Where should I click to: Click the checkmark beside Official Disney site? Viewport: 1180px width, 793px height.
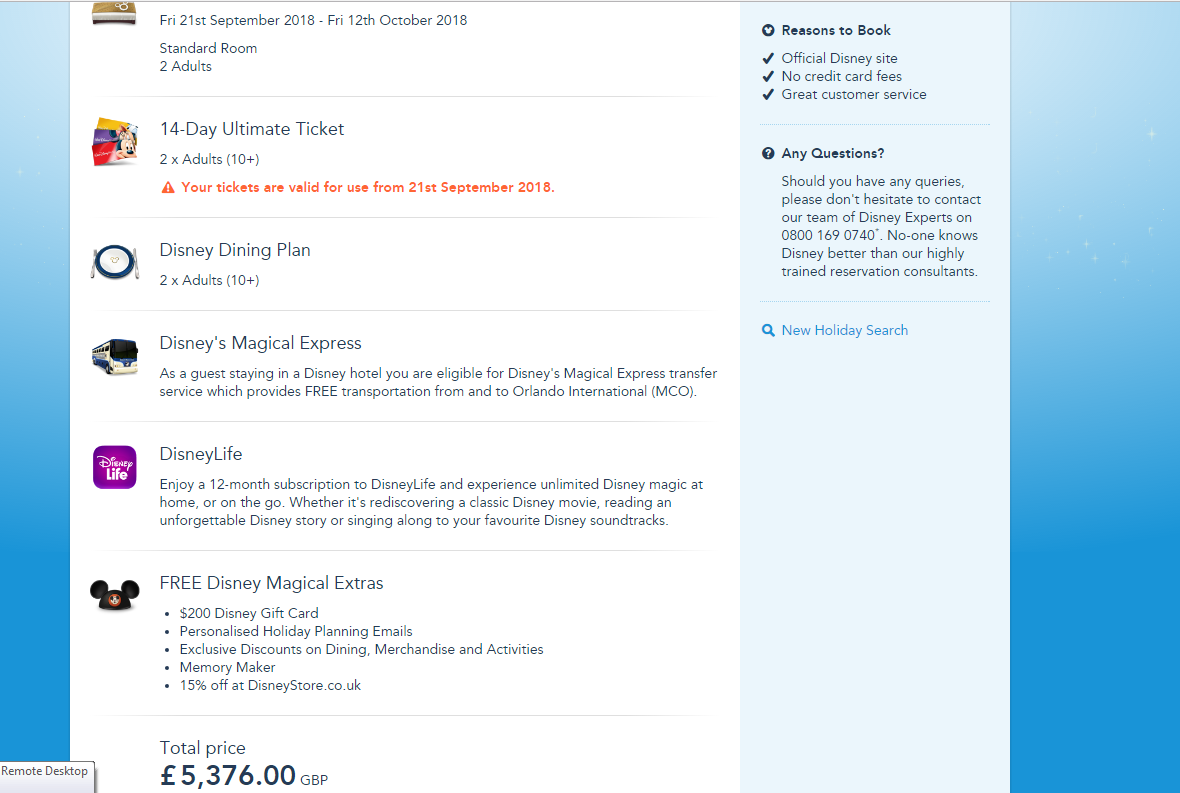pyautogui.click(x=768, y=58)
